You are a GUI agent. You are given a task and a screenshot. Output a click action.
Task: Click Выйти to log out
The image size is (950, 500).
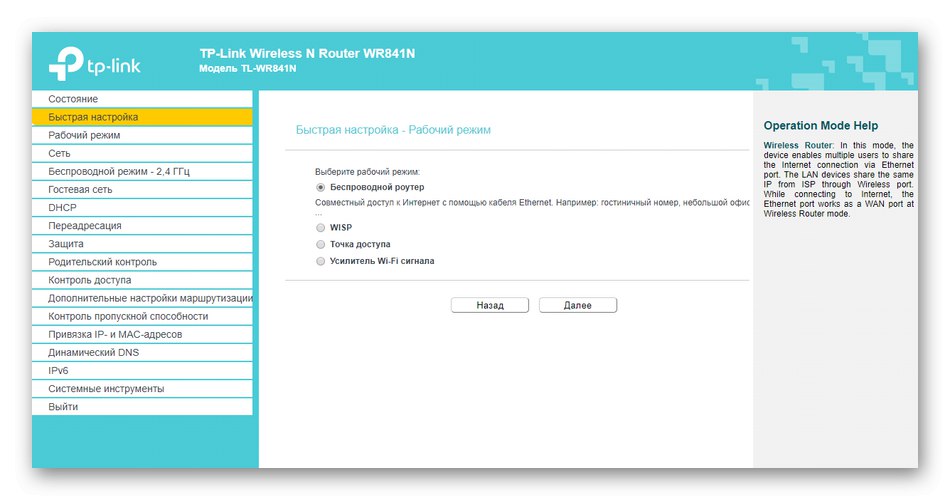tap(142, 407)
